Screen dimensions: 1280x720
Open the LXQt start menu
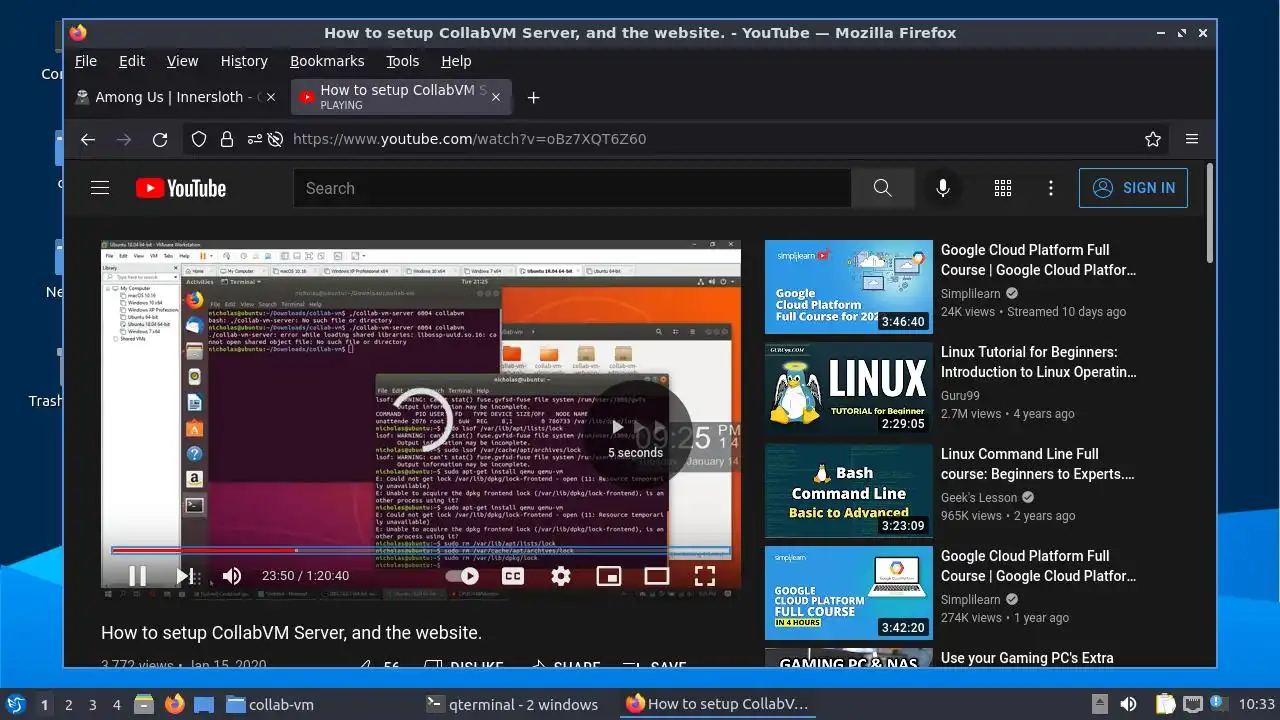pyautogui.click(x=15, y=704)
